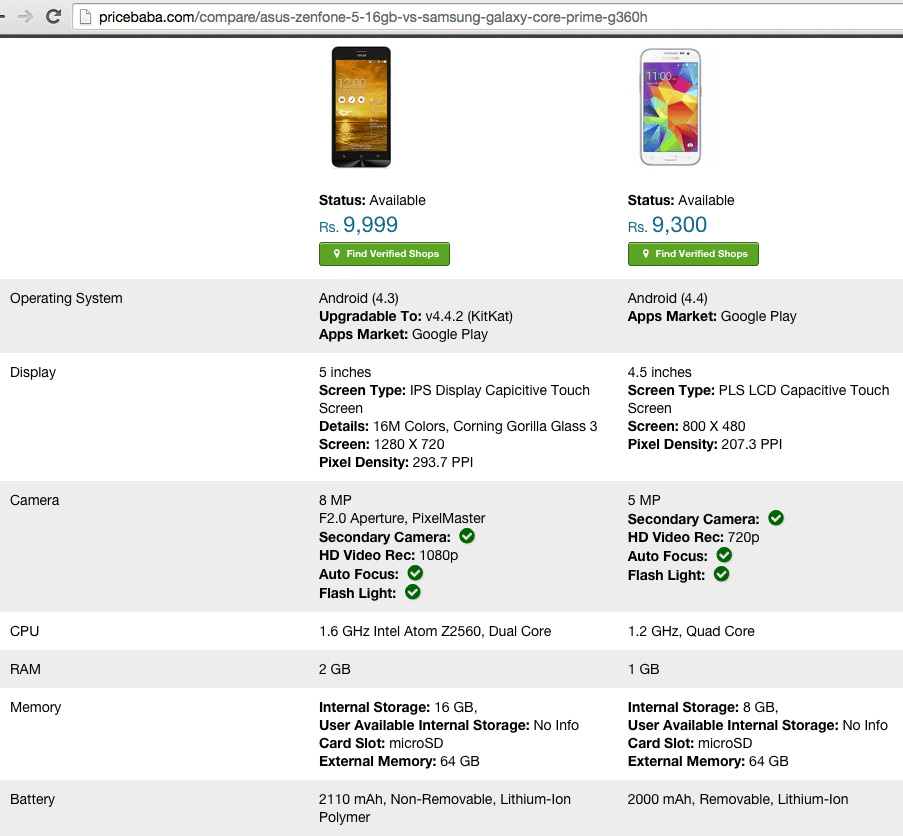
Task: Click F2.0 Aperture, PixelMaster text
Action: pyautogui.click(x=402, y=518)
